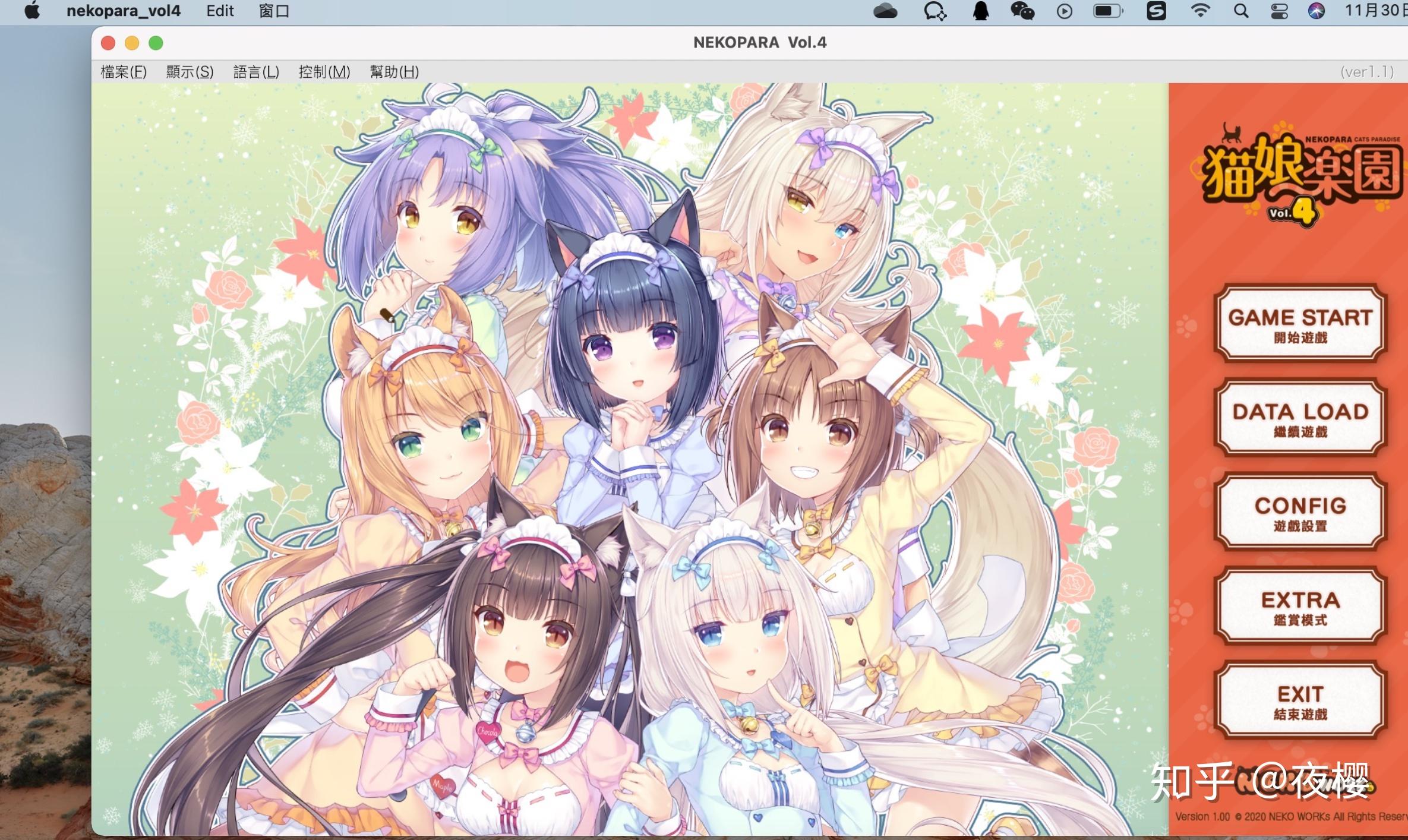Open the 語言(L) language menu
The height and width of the screenshot is (840, 1408).
(256, 72)
